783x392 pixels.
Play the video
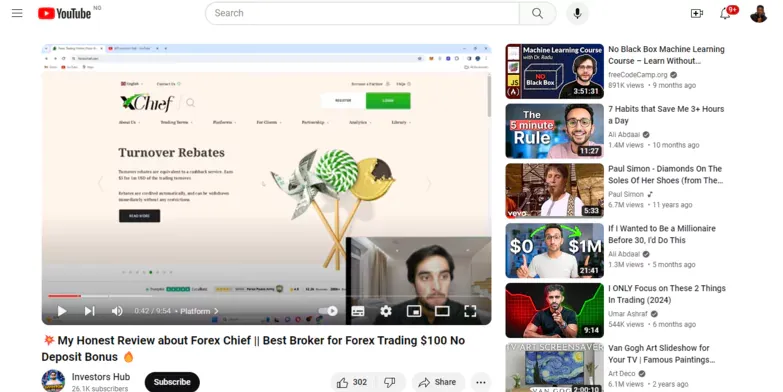click(x=62, y=311)
